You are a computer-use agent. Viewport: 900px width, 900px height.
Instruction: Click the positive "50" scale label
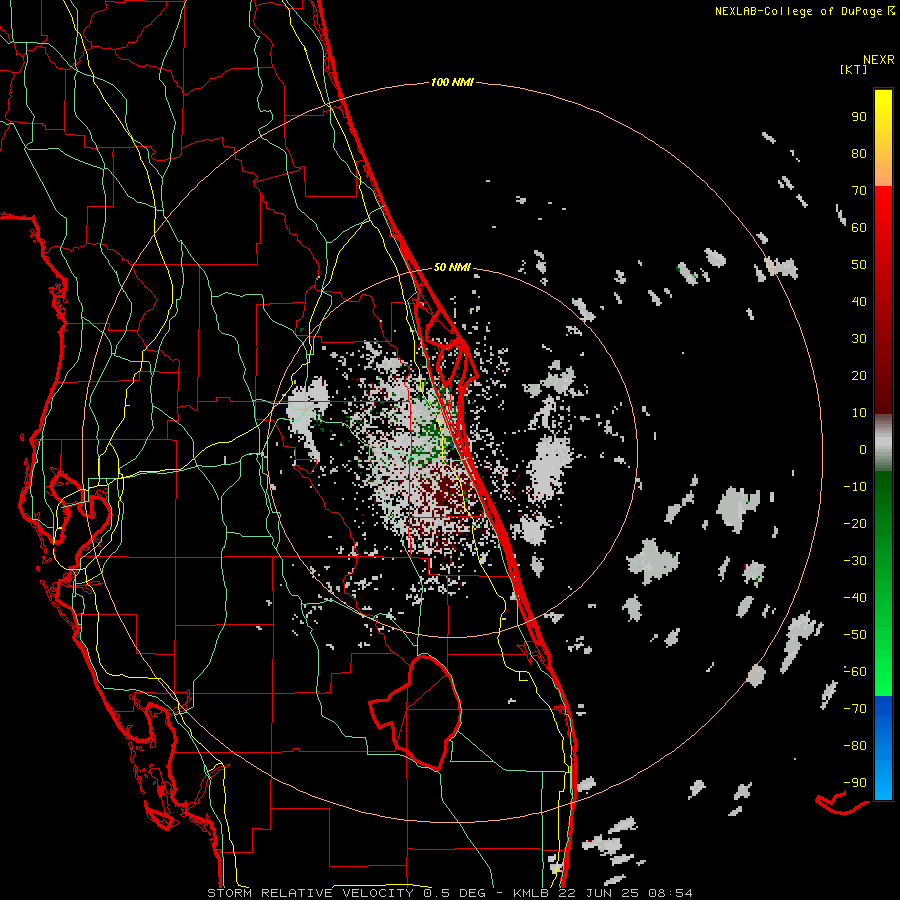click(859, 265)
